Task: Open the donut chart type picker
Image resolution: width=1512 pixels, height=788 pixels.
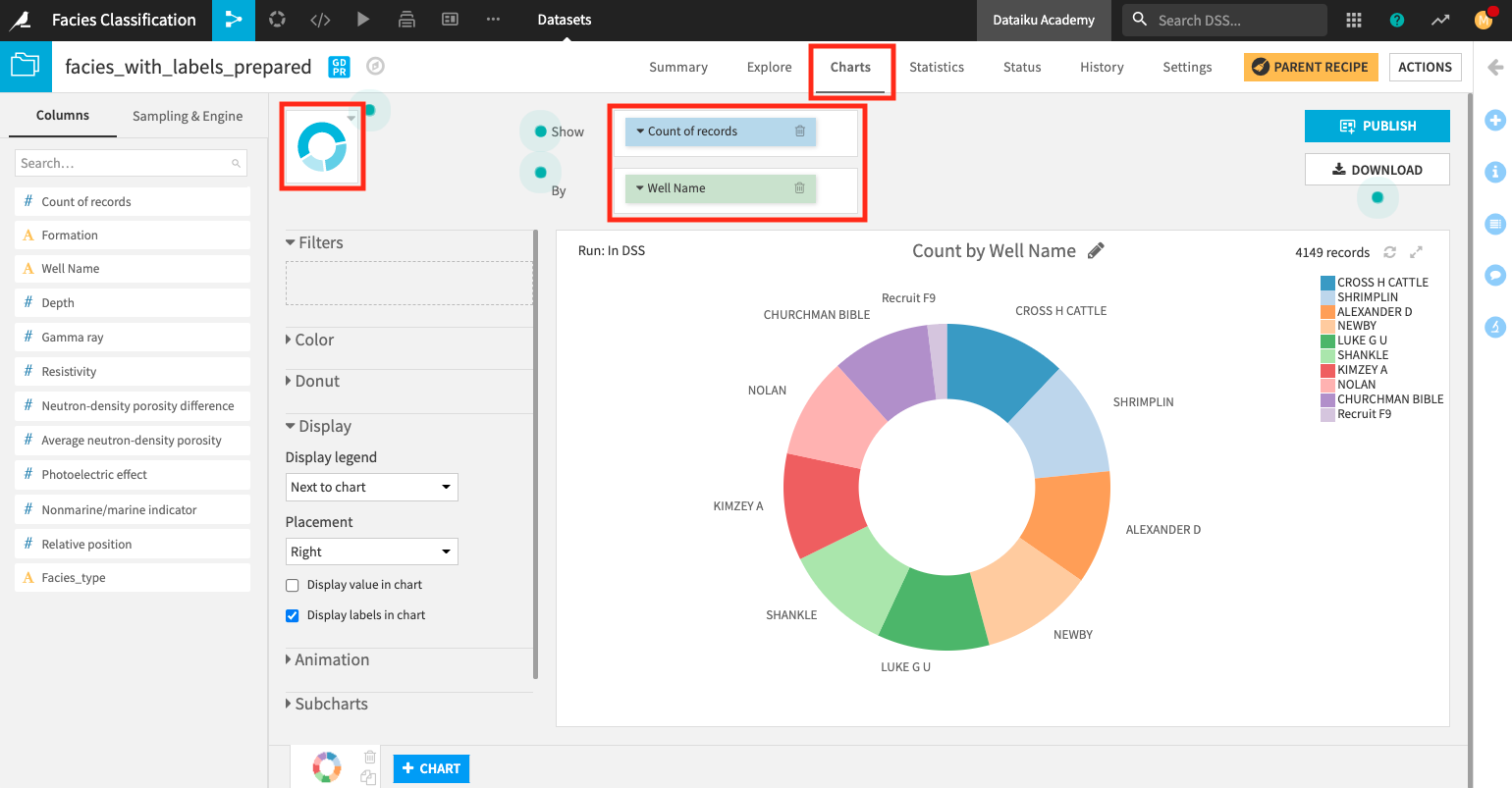Action: click(x=323, y=147)
